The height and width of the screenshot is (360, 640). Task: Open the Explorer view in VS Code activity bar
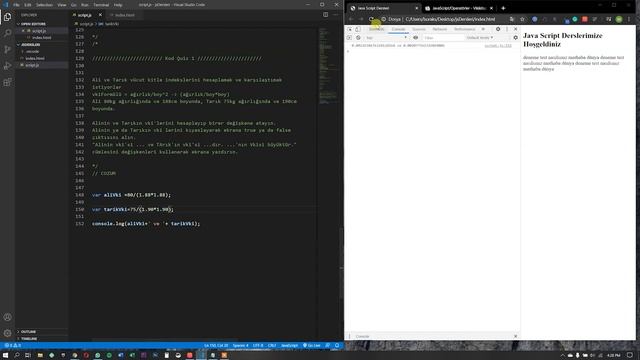pos(7,17)
